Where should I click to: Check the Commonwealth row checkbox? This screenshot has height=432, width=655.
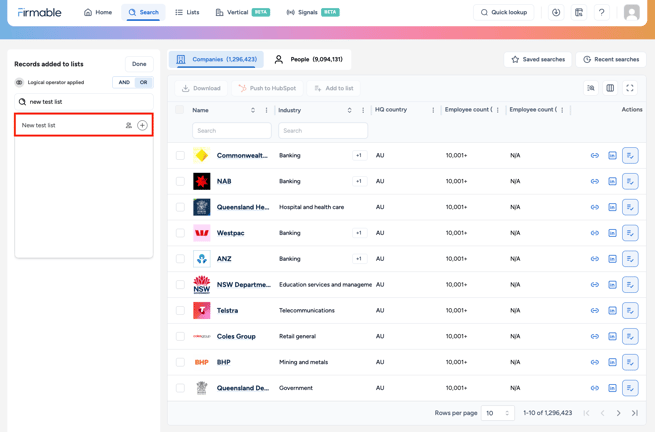[x=180, y=155]
